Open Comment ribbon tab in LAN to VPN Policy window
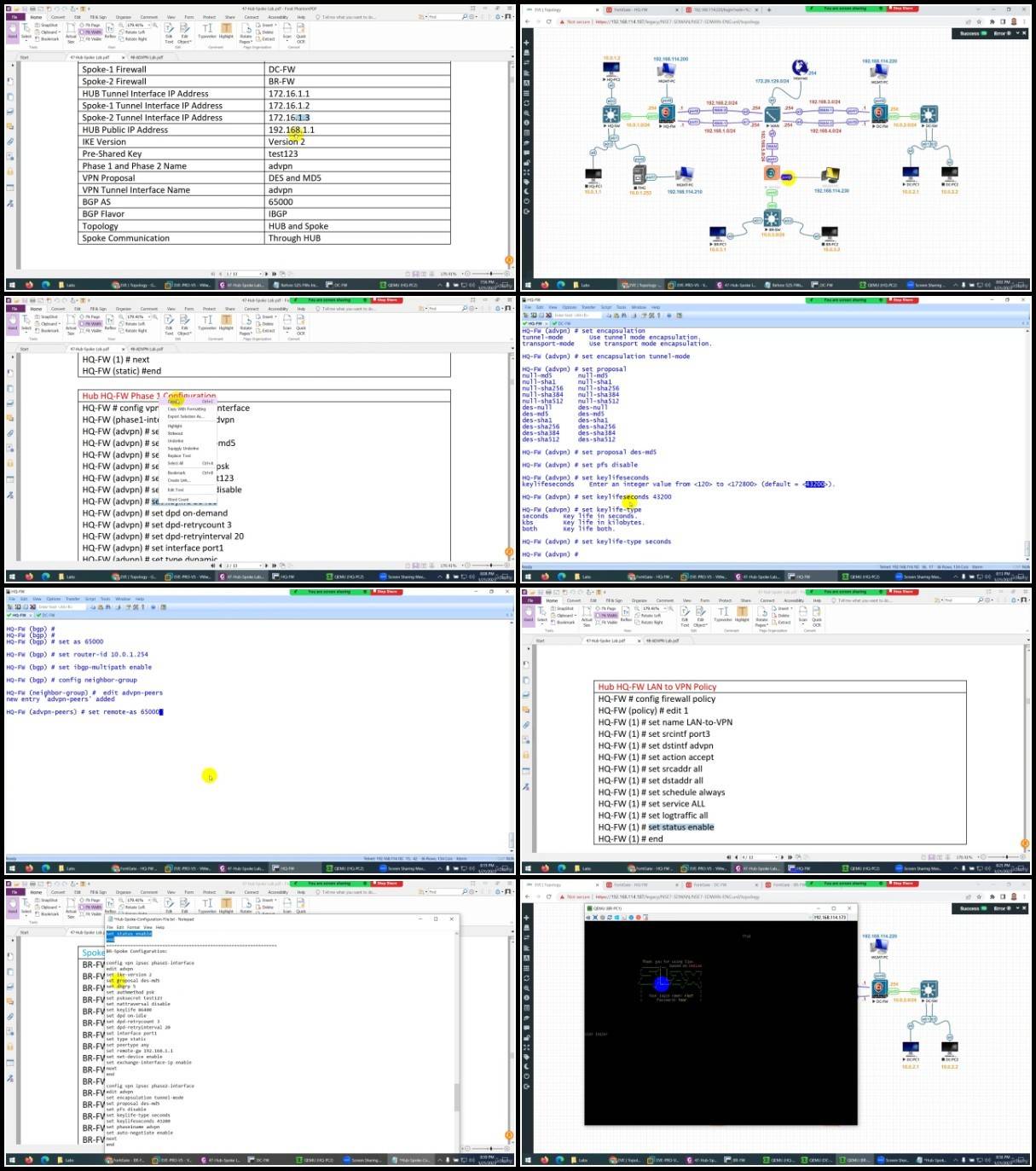This screenshot has height=1171, width=1036. (665, 600)
